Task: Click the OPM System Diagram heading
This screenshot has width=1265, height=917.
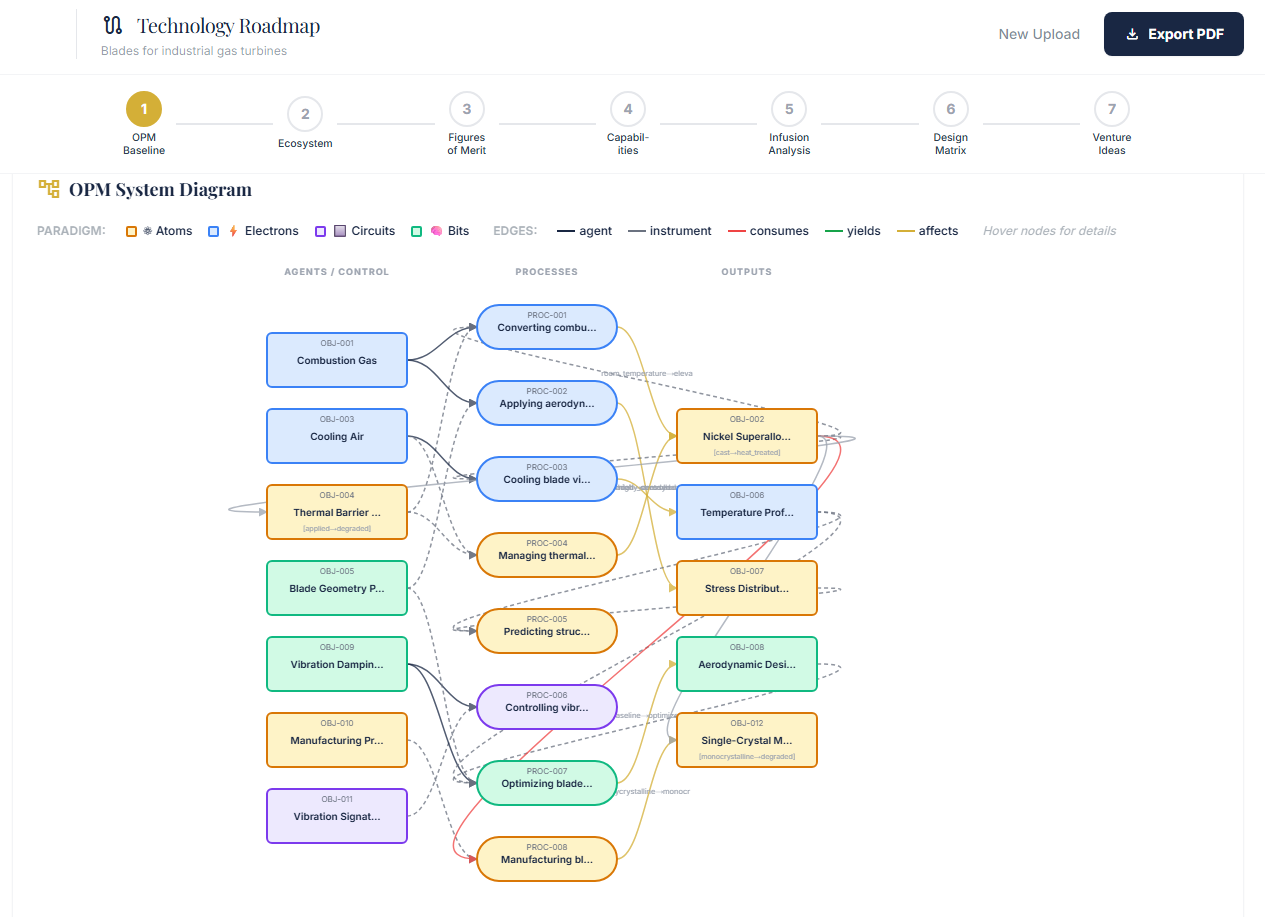Action: tap(160, 189)
